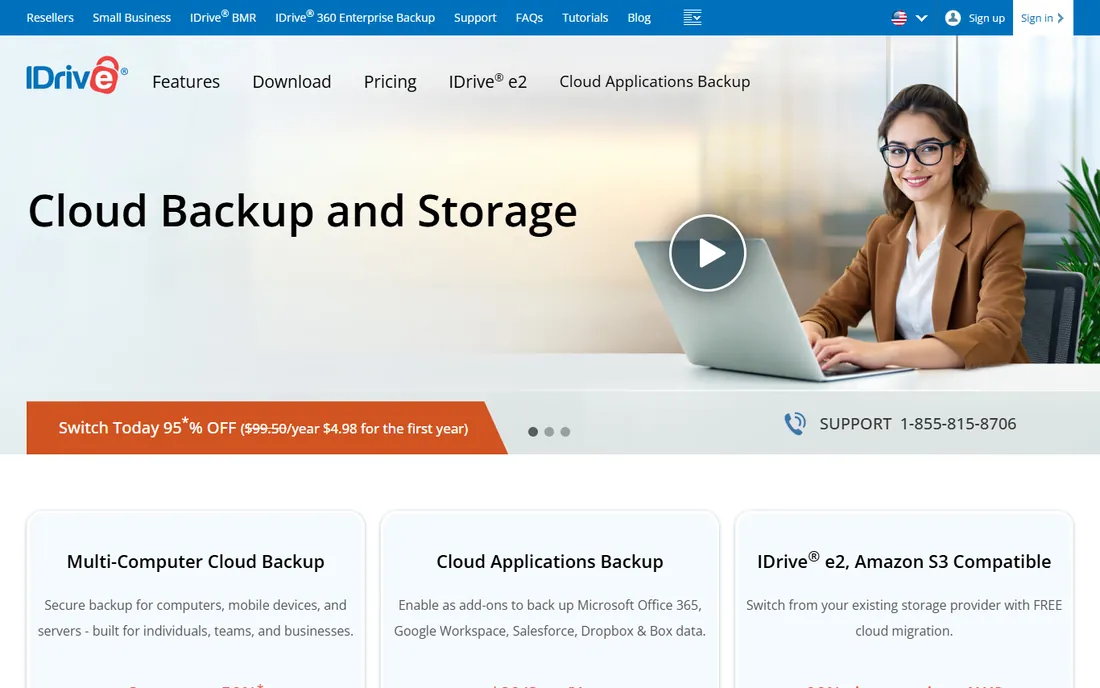Expand the country selector chevron

pos(922,18)
